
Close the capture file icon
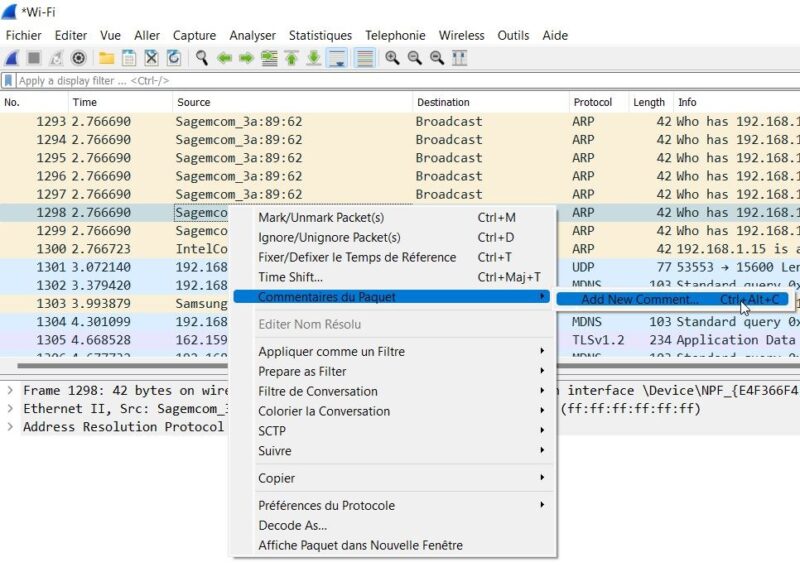tap(152, 58)
